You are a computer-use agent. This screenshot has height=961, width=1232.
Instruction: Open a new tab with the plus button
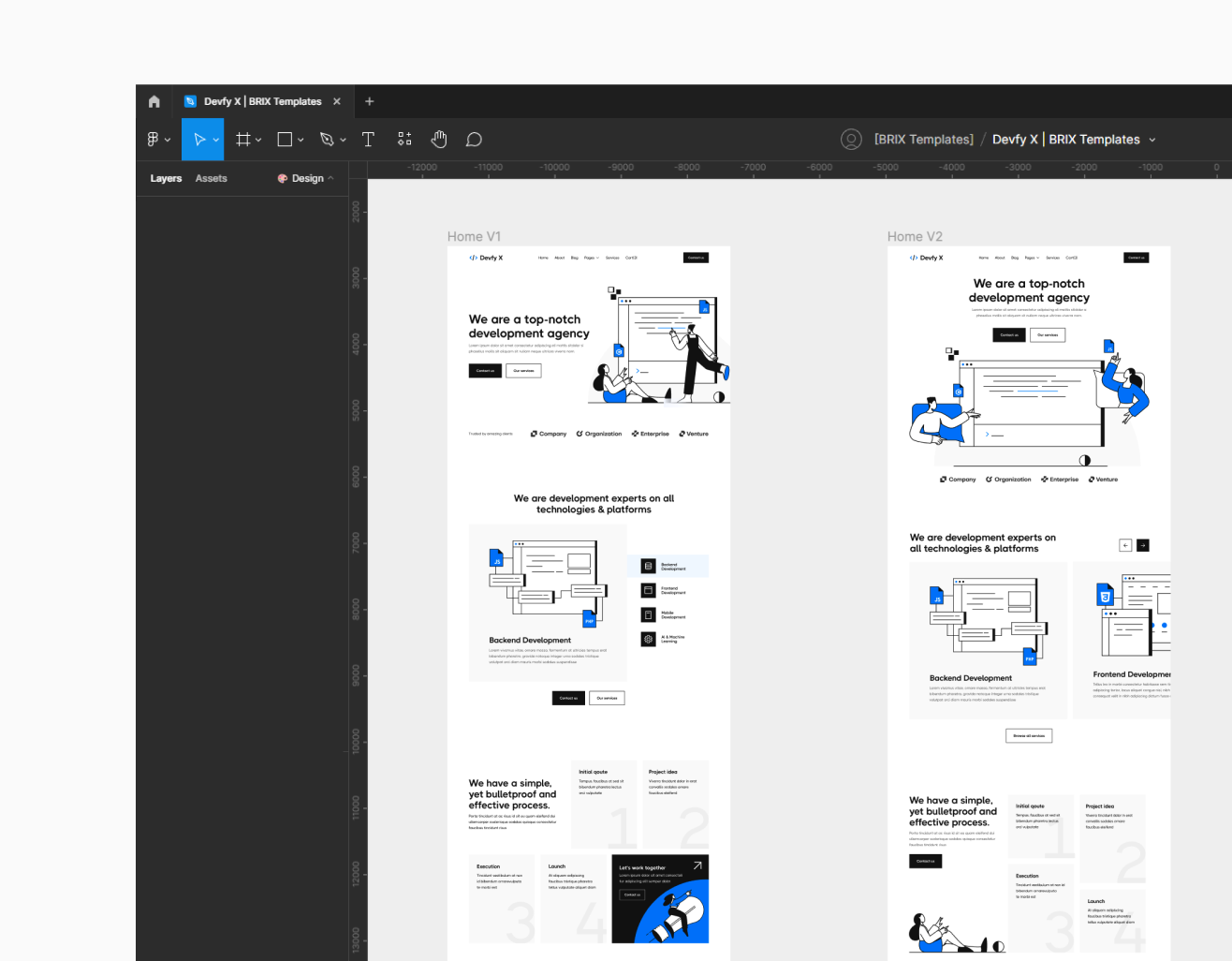pyautogui.click(x=369, y=101)
